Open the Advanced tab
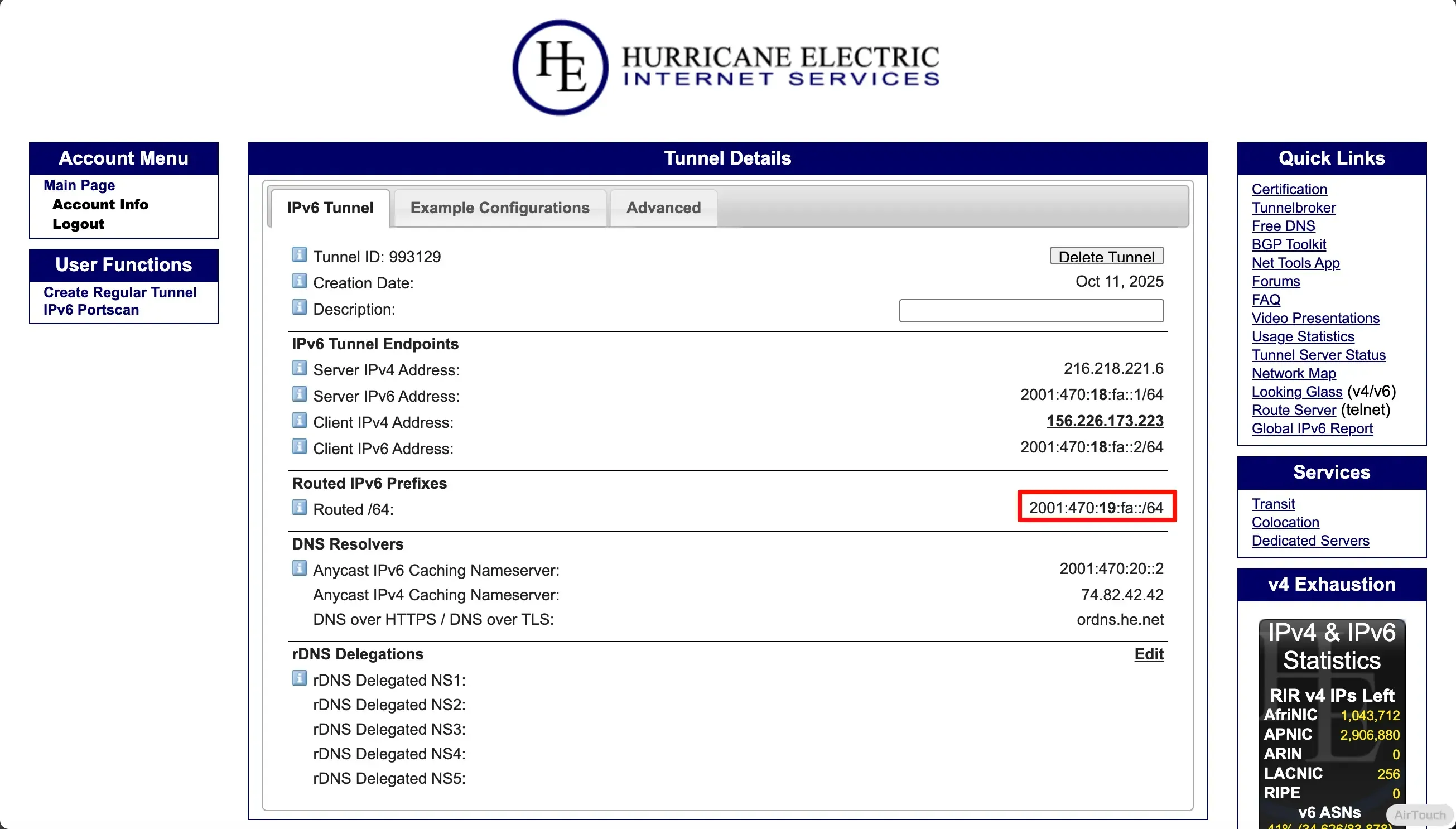Viewport: 1456px width, 829px height. [663, 208]
